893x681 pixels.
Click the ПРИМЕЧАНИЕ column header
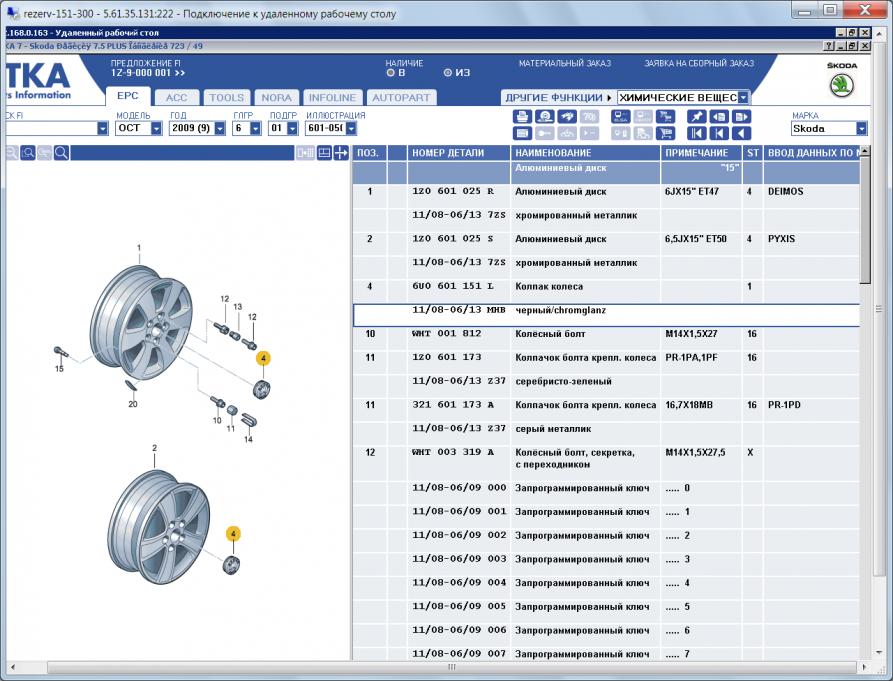701,153
